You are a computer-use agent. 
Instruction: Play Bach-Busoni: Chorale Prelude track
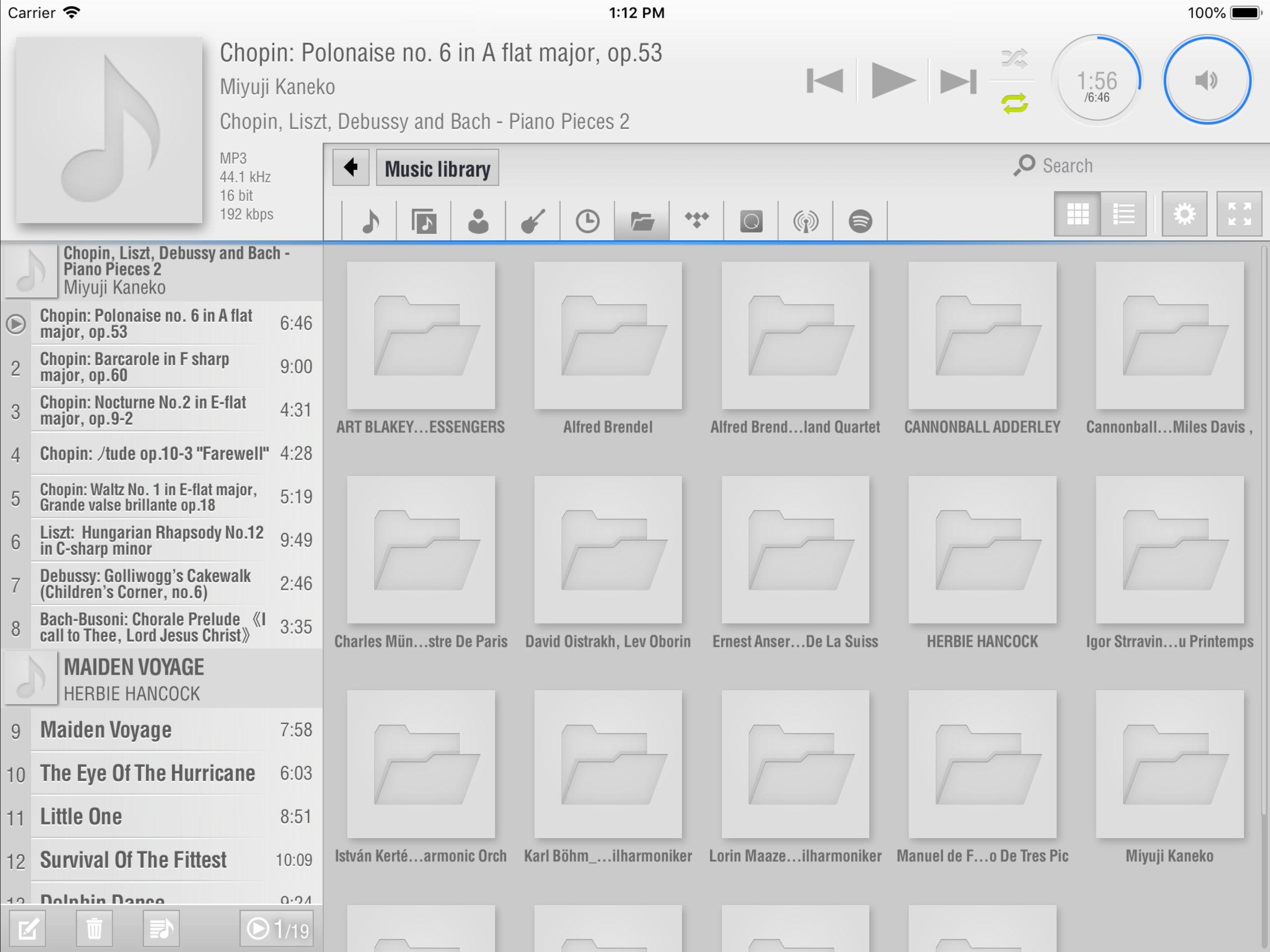tap(161, 627)
